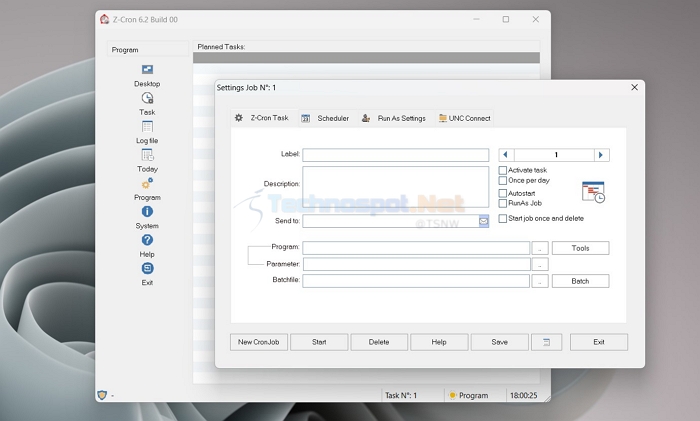The image size is (700, 421).
Task: Click the Delete button
Action: [x=379, y=342]
